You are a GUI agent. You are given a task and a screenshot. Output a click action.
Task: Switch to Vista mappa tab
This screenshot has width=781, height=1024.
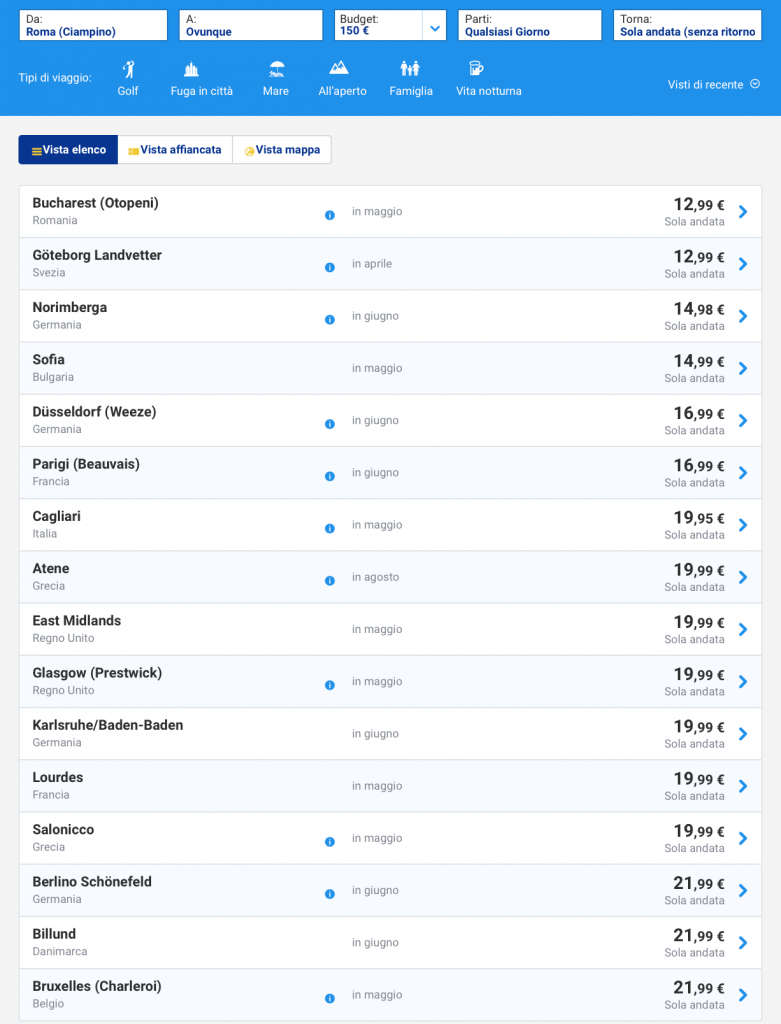coord(282,150)
